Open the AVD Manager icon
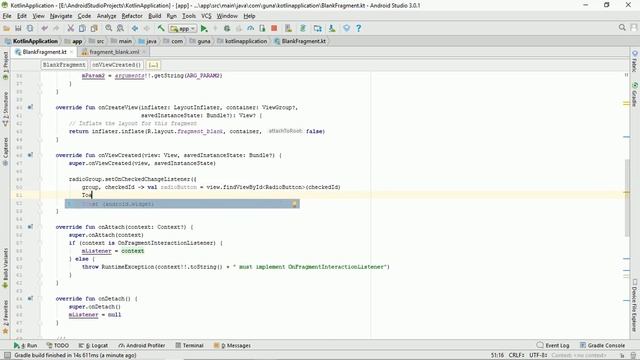 289,28
